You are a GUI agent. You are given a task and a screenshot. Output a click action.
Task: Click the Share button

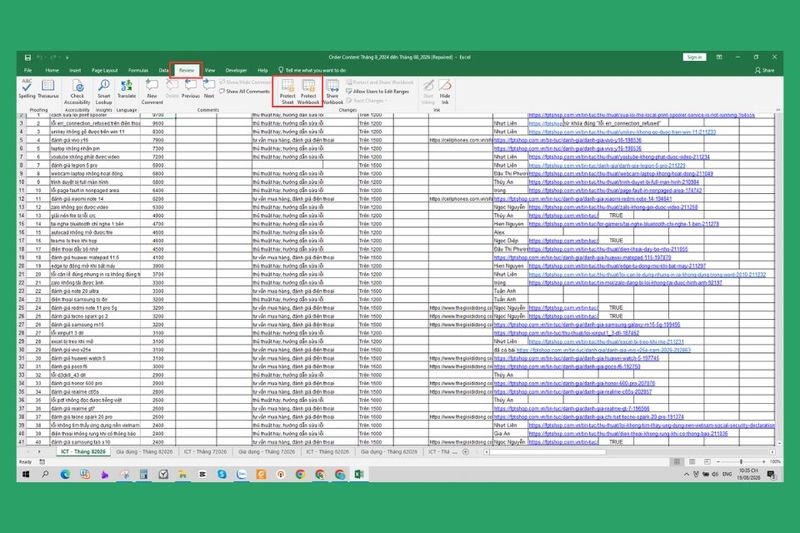(764, 70)
